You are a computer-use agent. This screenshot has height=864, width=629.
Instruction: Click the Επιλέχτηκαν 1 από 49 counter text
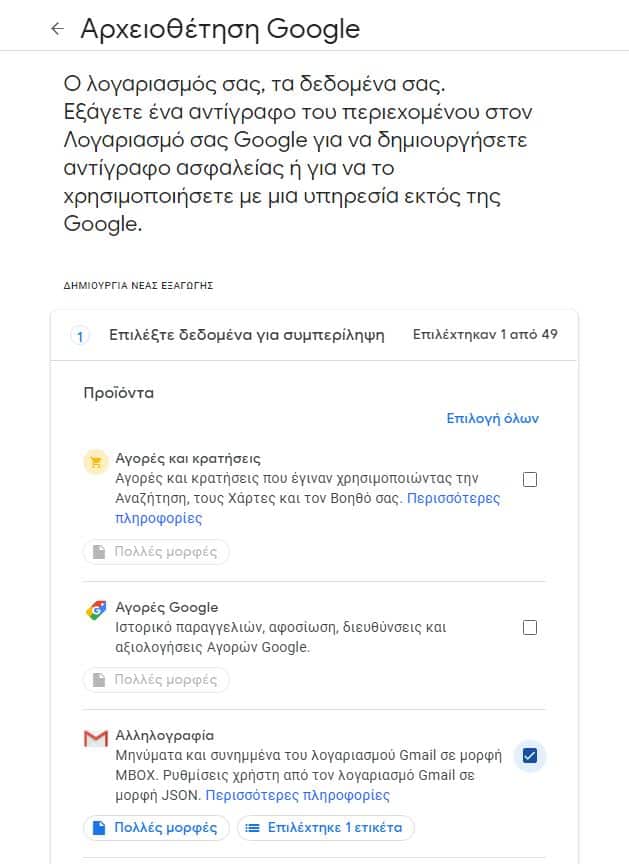tap(485, 334)
